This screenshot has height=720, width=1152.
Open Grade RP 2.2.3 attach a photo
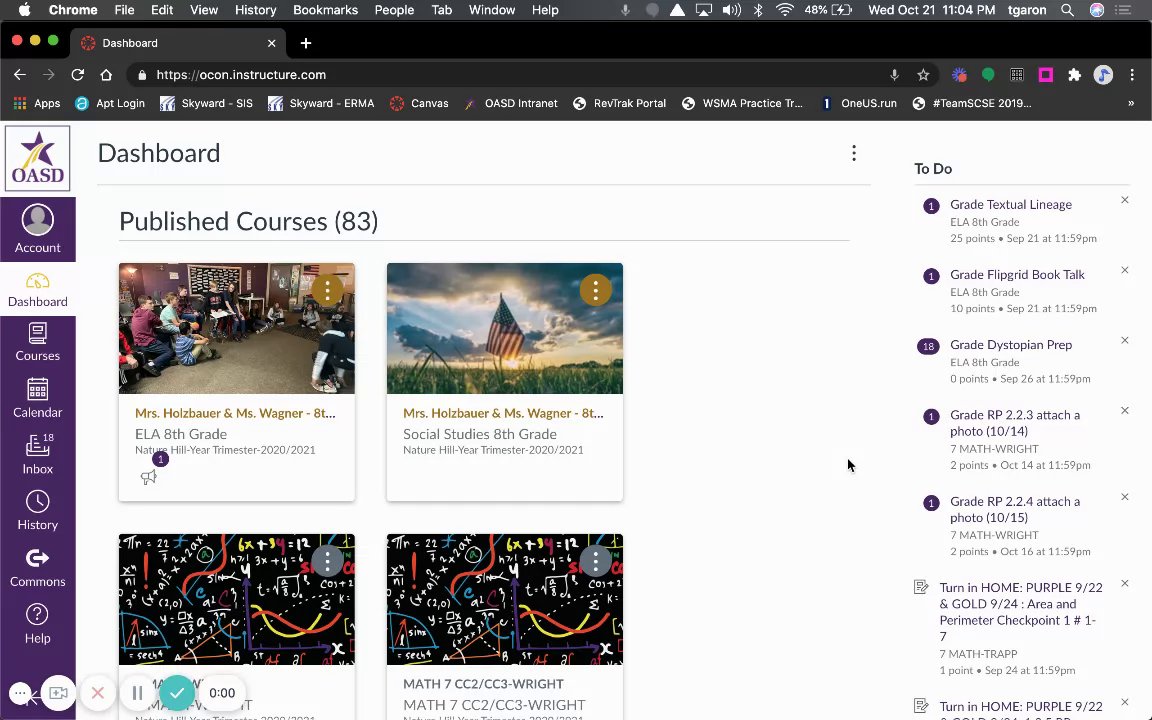tap(1015, 423)
